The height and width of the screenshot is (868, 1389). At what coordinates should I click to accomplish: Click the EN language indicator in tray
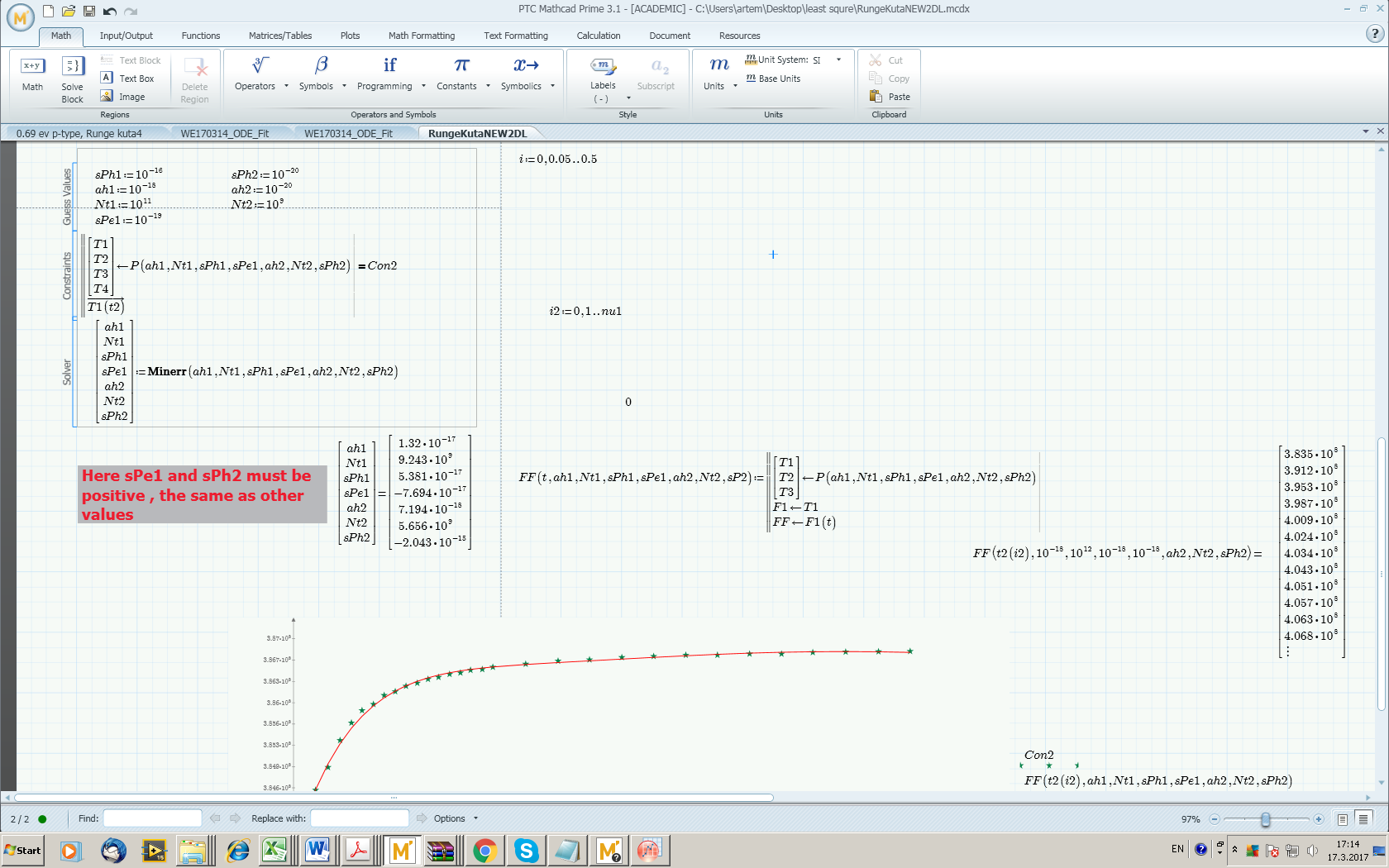[x=1177, y=849]
